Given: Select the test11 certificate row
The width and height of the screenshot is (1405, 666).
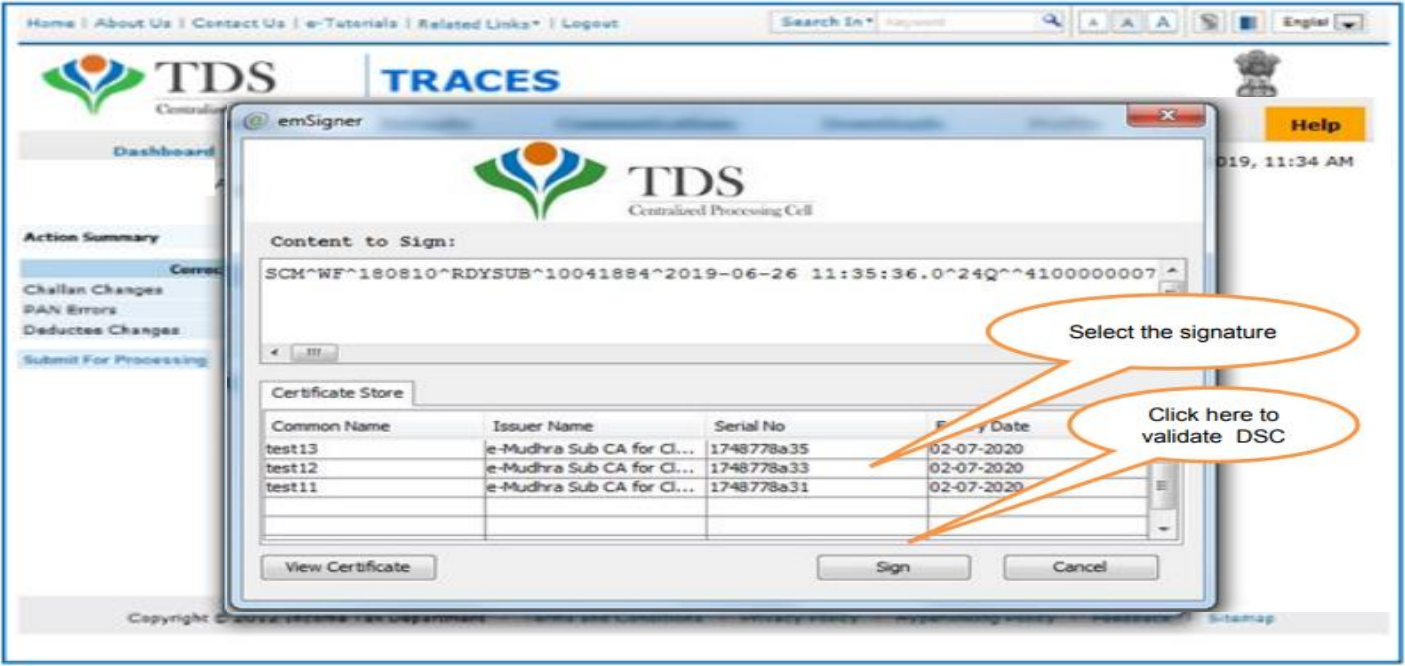Looking at the screenshot, I should click(x=706, y=487).
